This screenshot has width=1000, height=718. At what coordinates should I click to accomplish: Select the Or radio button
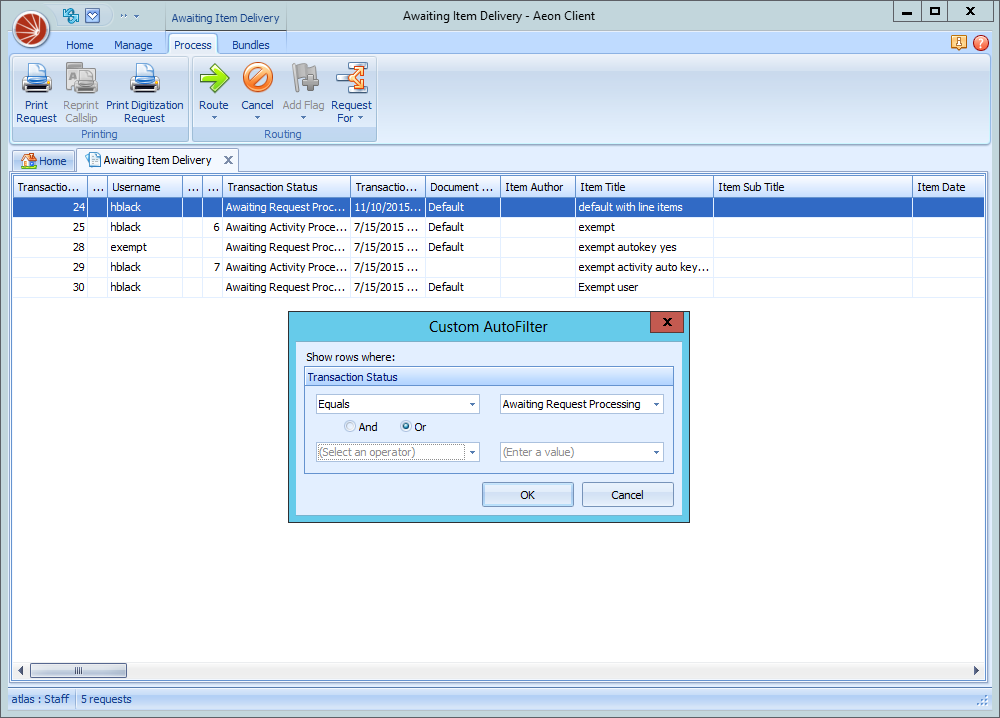pos(407,427)
